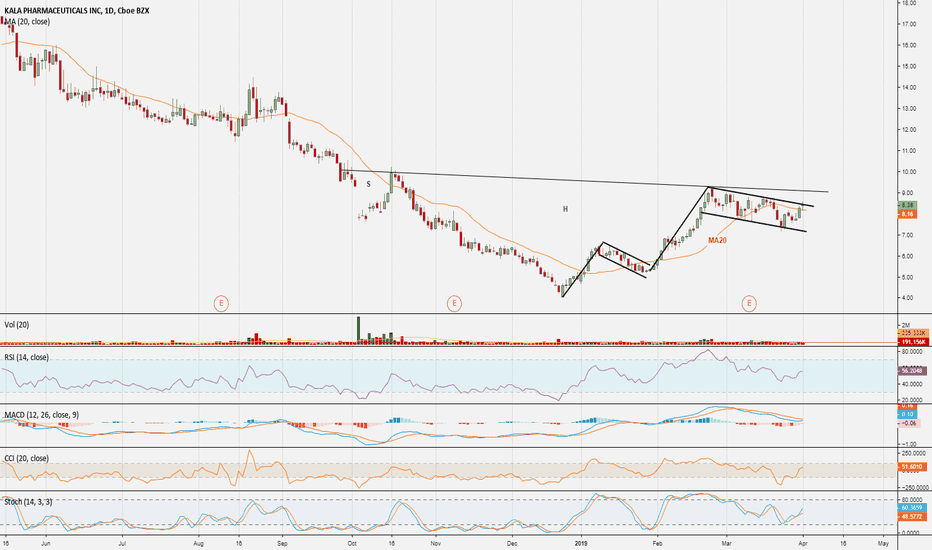Select the KALA Pharmaceuticals chart title

pos(77,11)
